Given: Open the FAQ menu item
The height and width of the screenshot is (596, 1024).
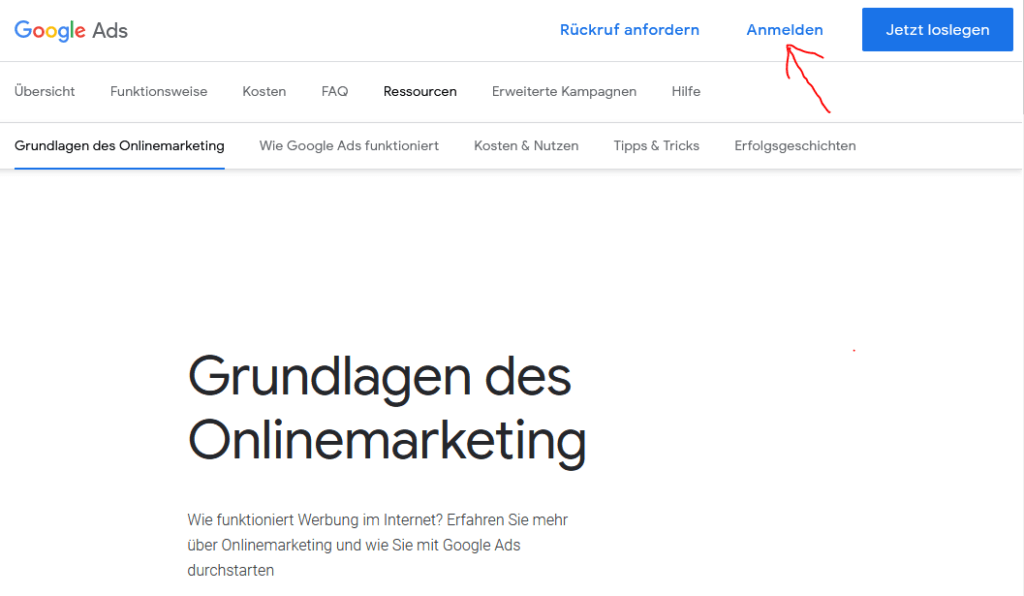Looking at the screenshot, I should [335, 91].
